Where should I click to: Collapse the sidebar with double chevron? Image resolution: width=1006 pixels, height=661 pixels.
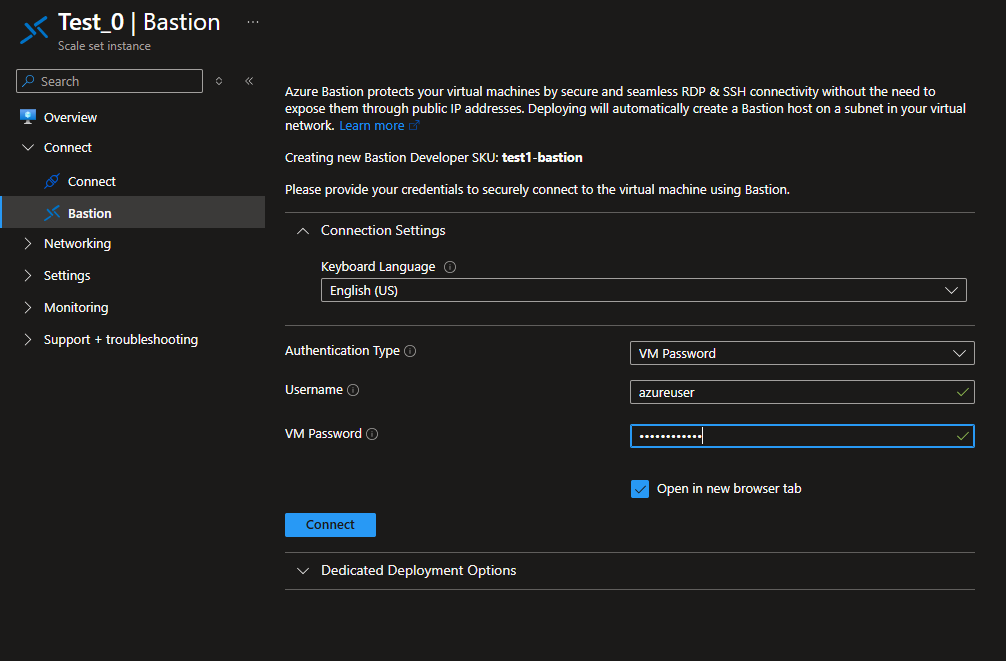click(x=249, y=81)
